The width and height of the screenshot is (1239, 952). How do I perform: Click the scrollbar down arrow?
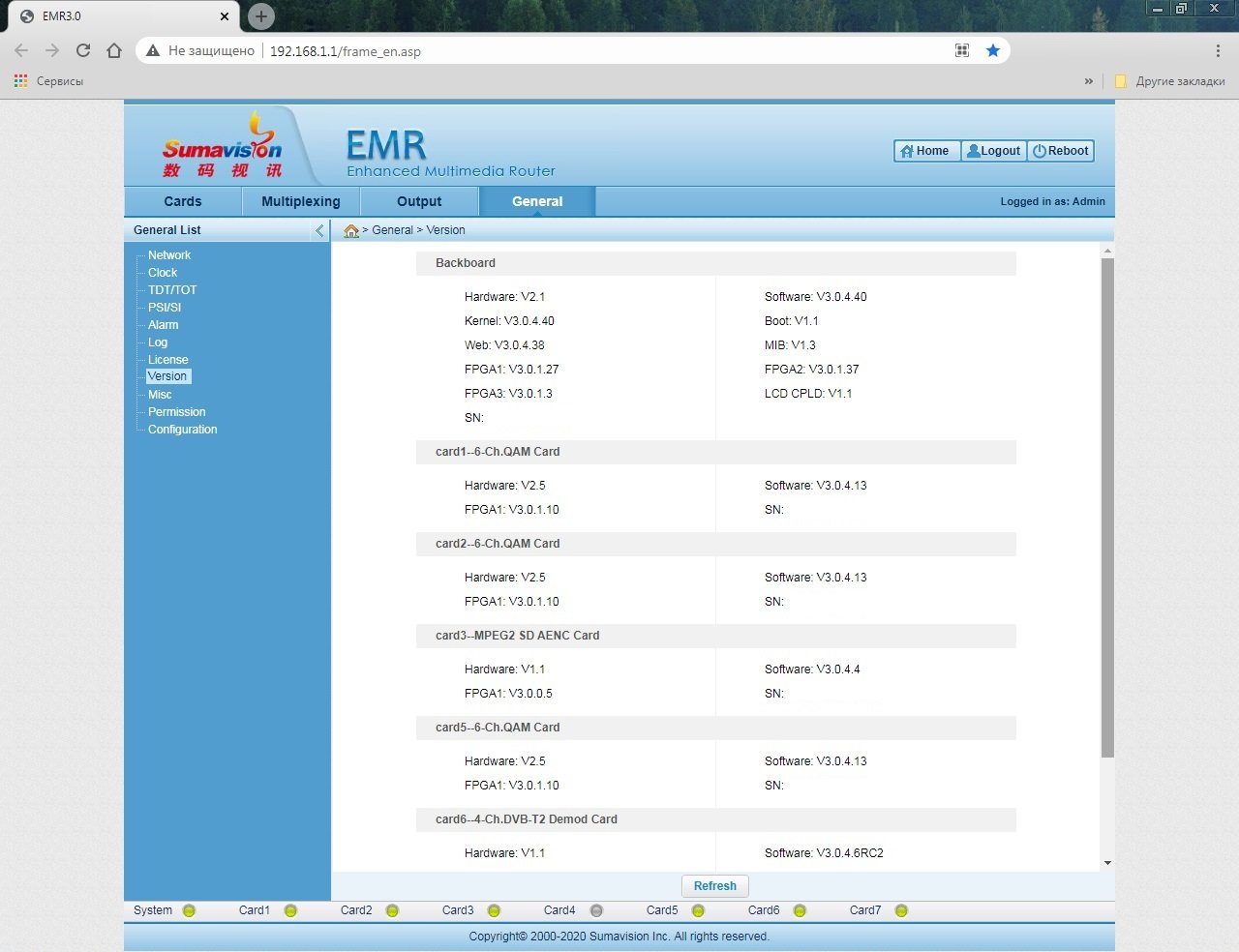[1107, 863]
